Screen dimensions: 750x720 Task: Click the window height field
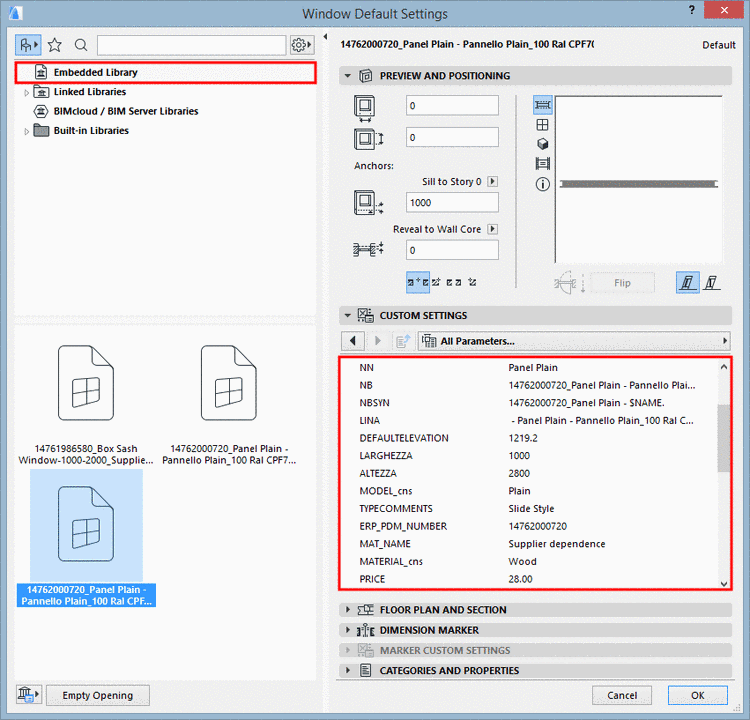click(452, 137)
